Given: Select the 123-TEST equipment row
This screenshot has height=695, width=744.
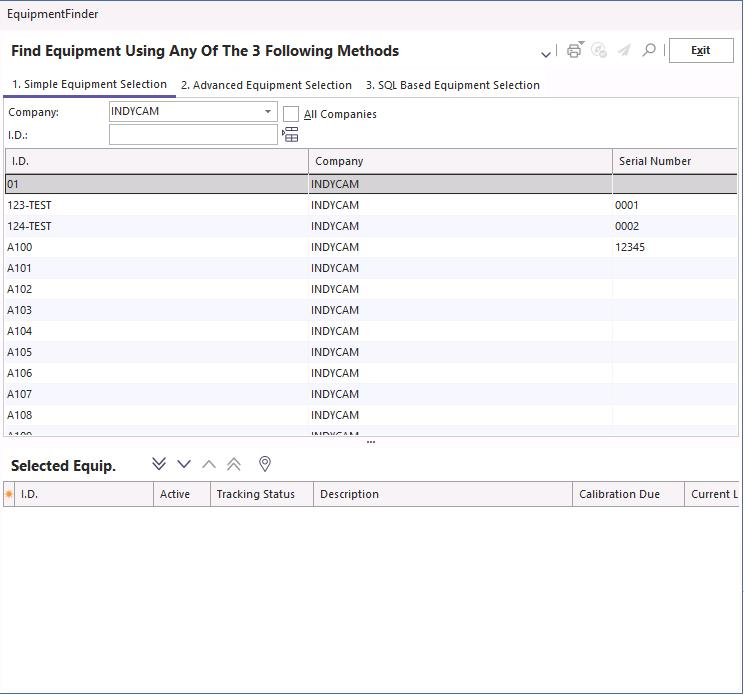Looking at the screenshot, I should coord(150,205).
